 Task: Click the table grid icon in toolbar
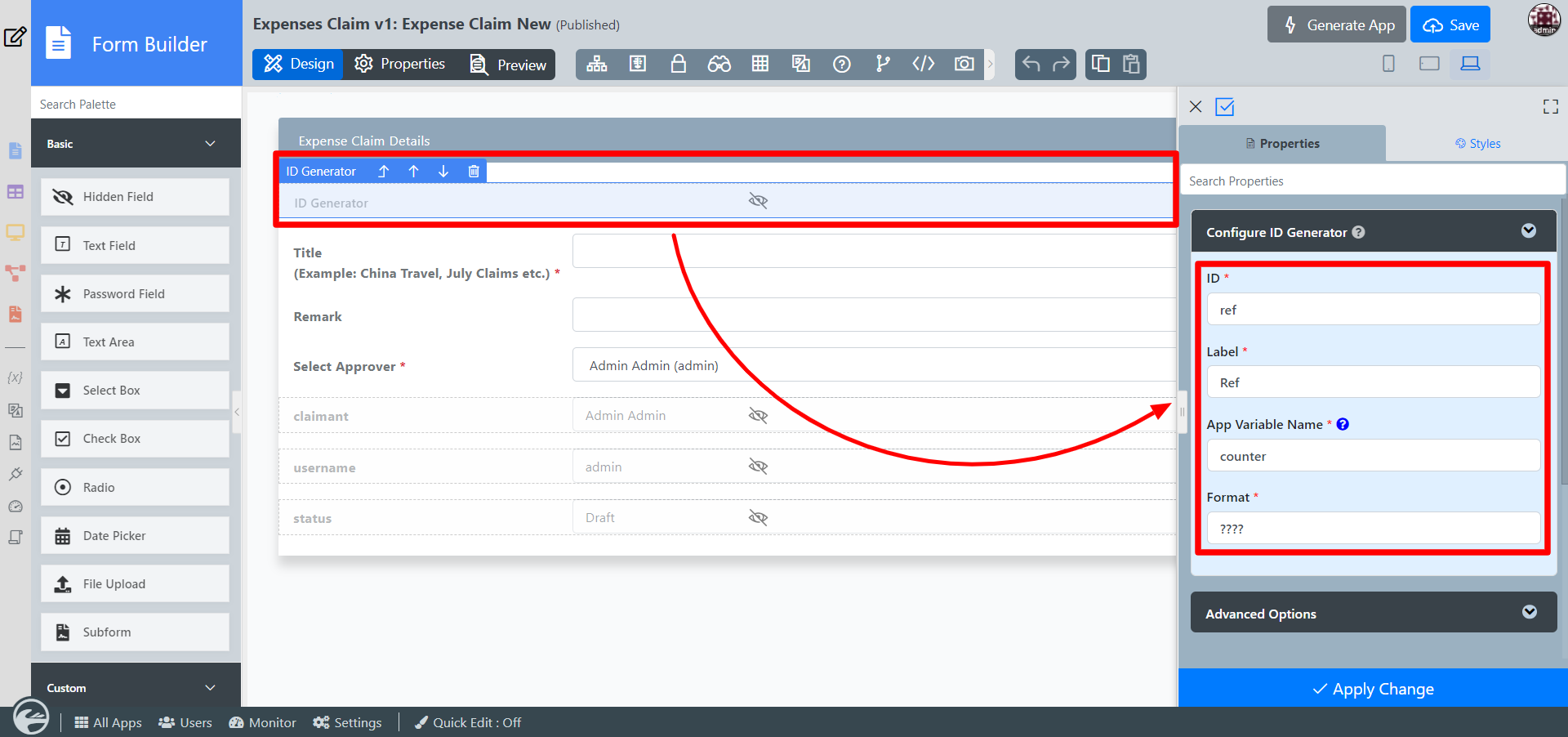[x=760, y=64]
